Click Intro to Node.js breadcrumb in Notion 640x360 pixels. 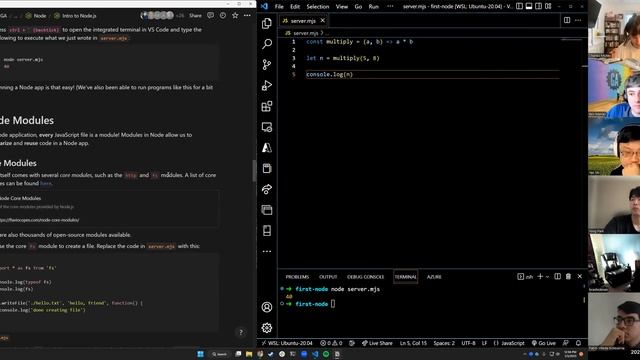click(x=76, y=16)
